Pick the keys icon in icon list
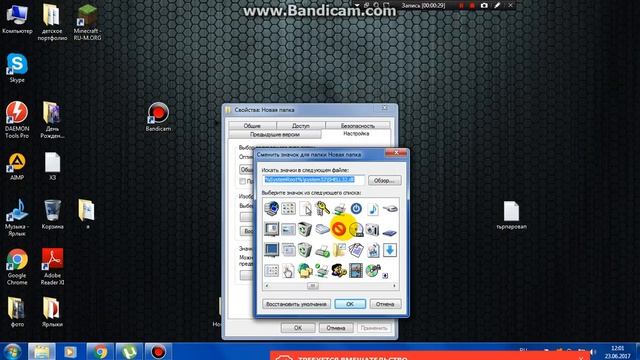This screenshot has height=360, width=640. 322,209
